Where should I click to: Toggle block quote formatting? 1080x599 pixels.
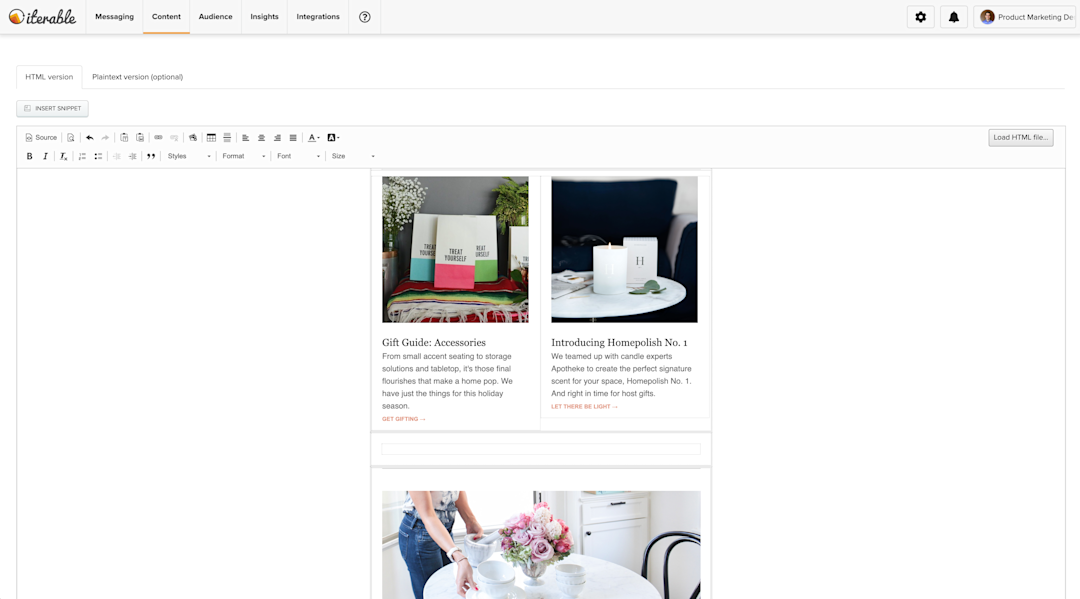click(x=151, y=156)
